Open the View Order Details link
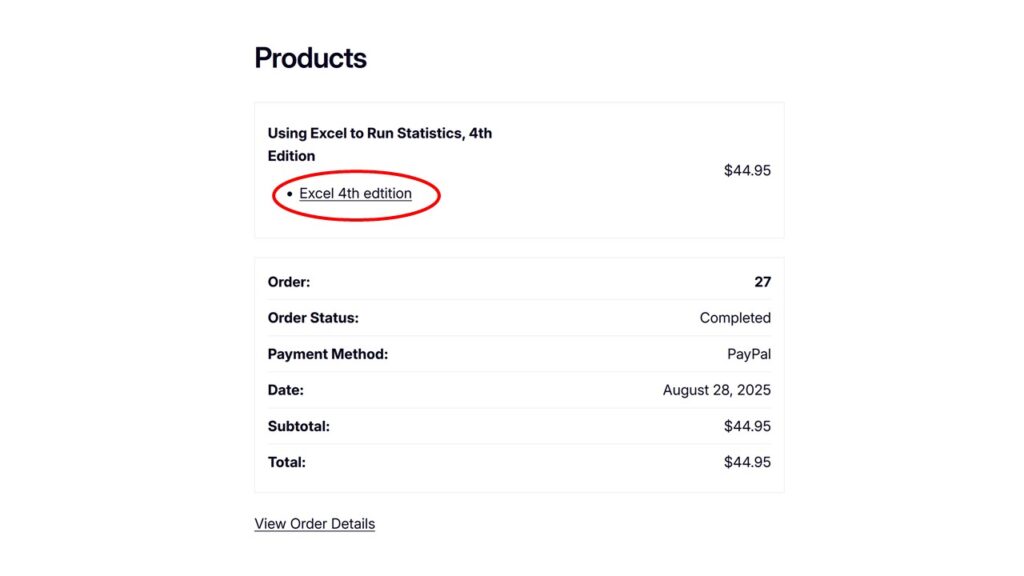The height and width of the screenshot is (576, 1024). (314, 523)
